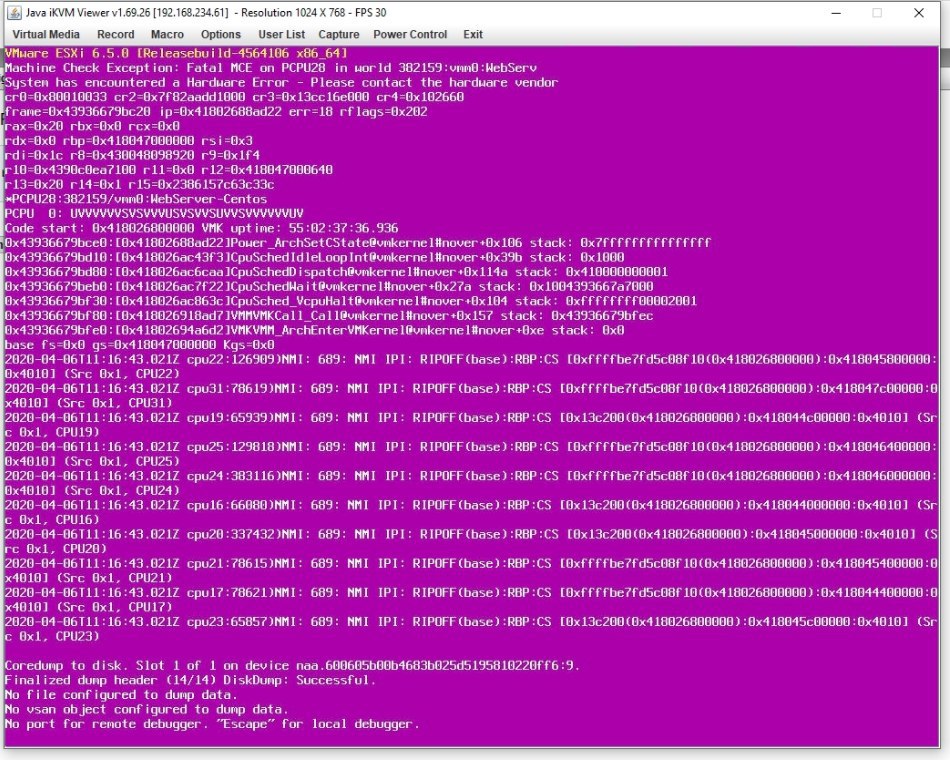The image size is (950, 760).
Task: Click the Machine Check Exception line
Action: (x=271, y=68)
